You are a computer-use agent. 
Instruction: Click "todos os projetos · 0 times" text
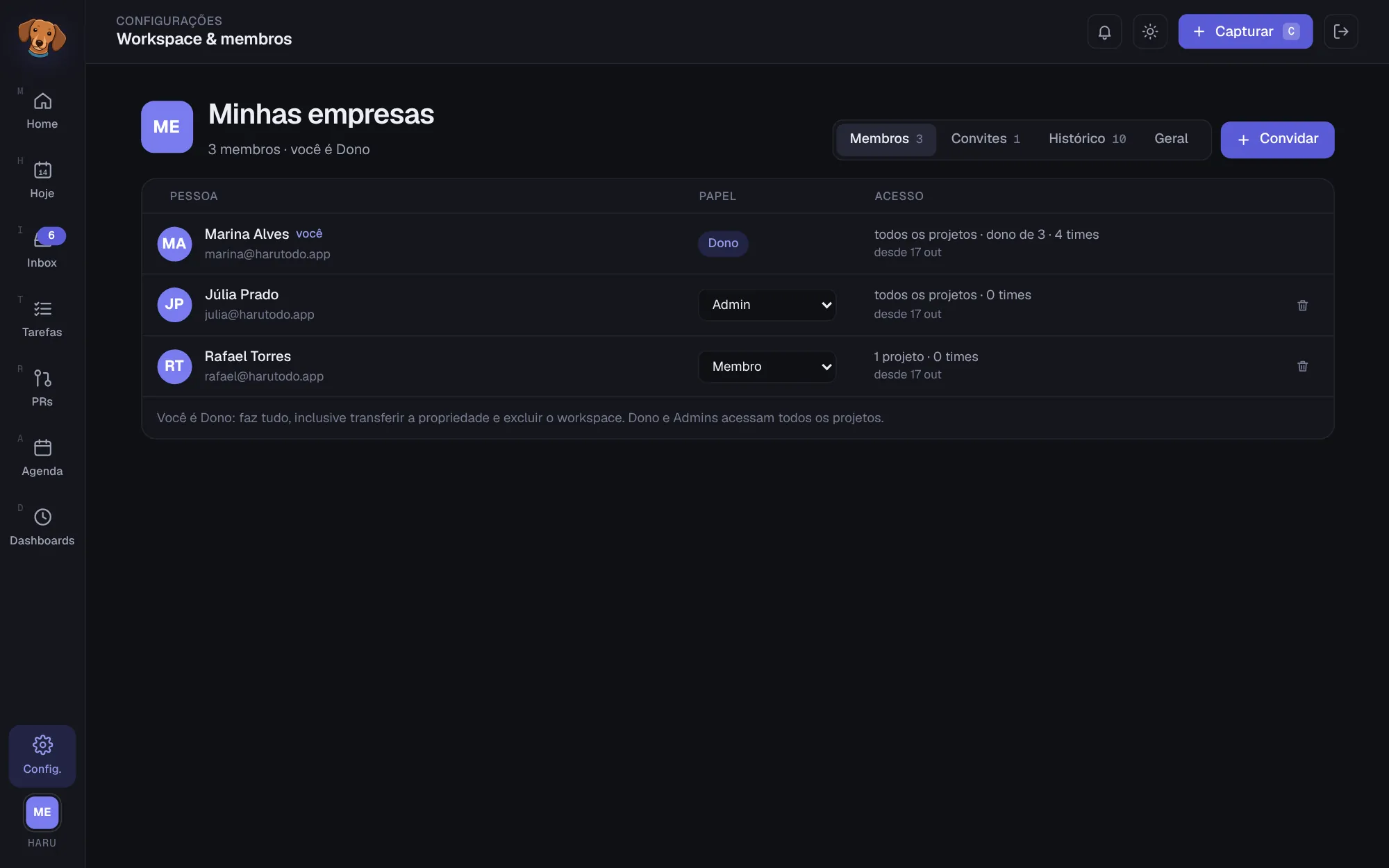pyautogui.click(x=952, y=295)
